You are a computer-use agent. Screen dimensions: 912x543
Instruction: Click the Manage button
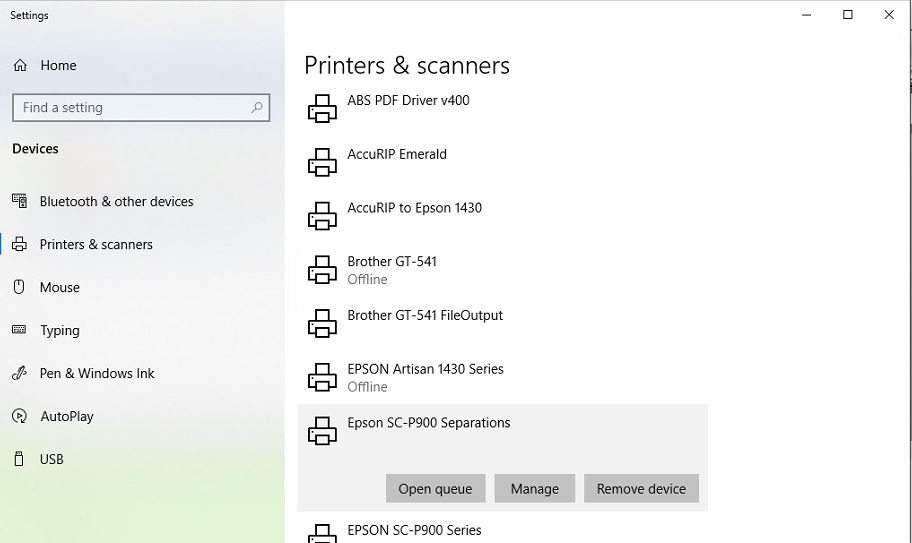pyautogui.click(x=535, y=488)
